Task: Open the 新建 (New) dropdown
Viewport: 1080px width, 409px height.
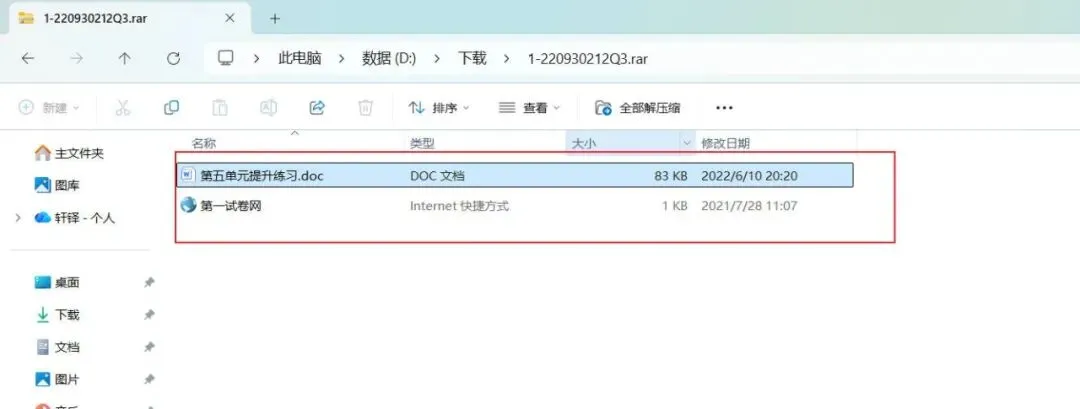Action: pyautogui.click(x=49, y=107)
